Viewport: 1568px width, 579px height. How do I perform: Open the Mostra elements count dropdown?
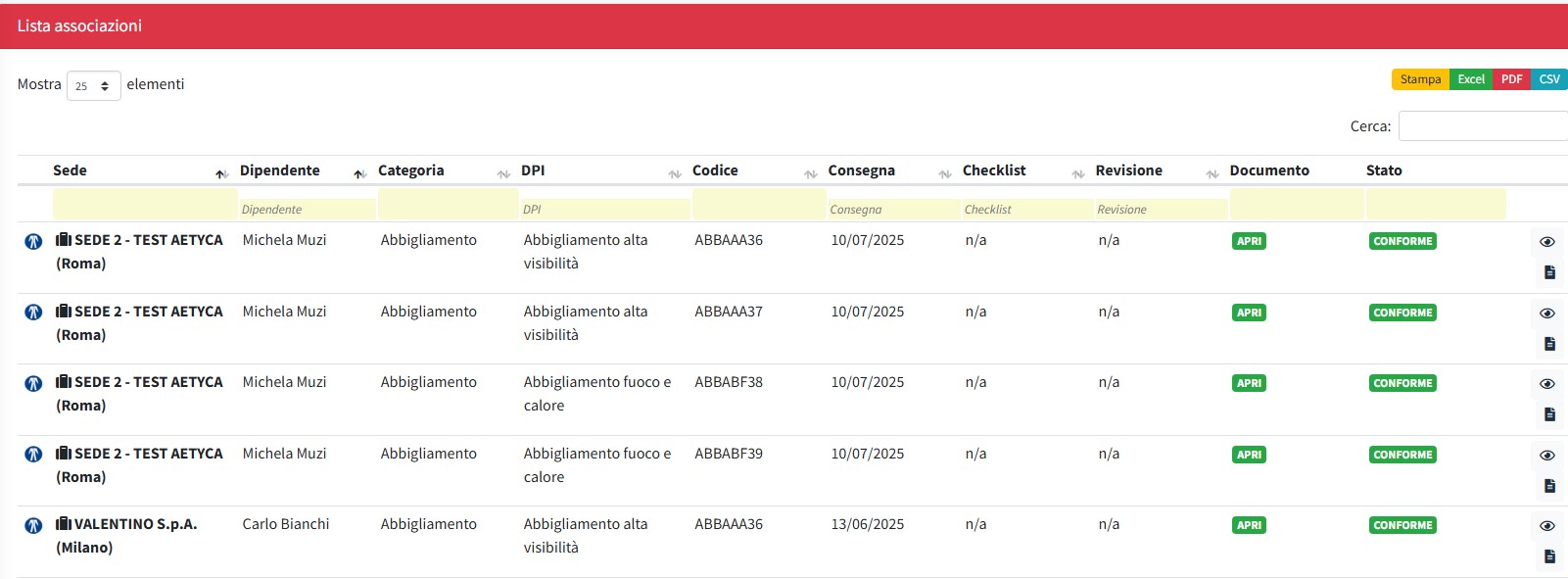(x=94, y=85)
